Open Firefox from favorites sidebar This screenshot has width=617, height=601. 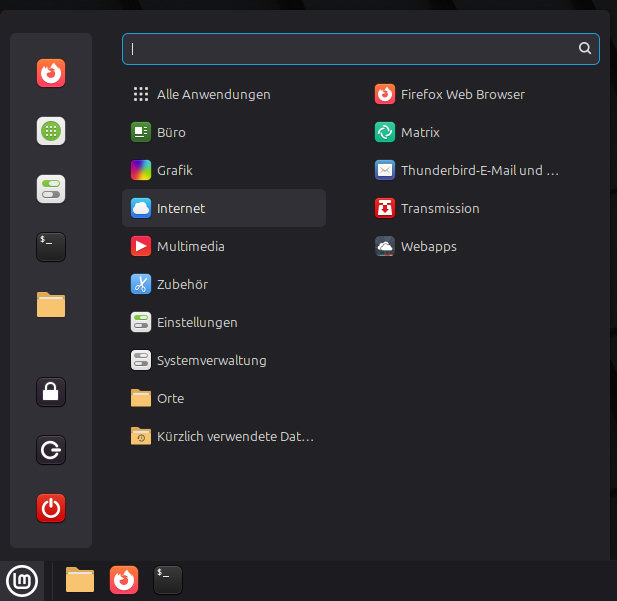point(51,73)
